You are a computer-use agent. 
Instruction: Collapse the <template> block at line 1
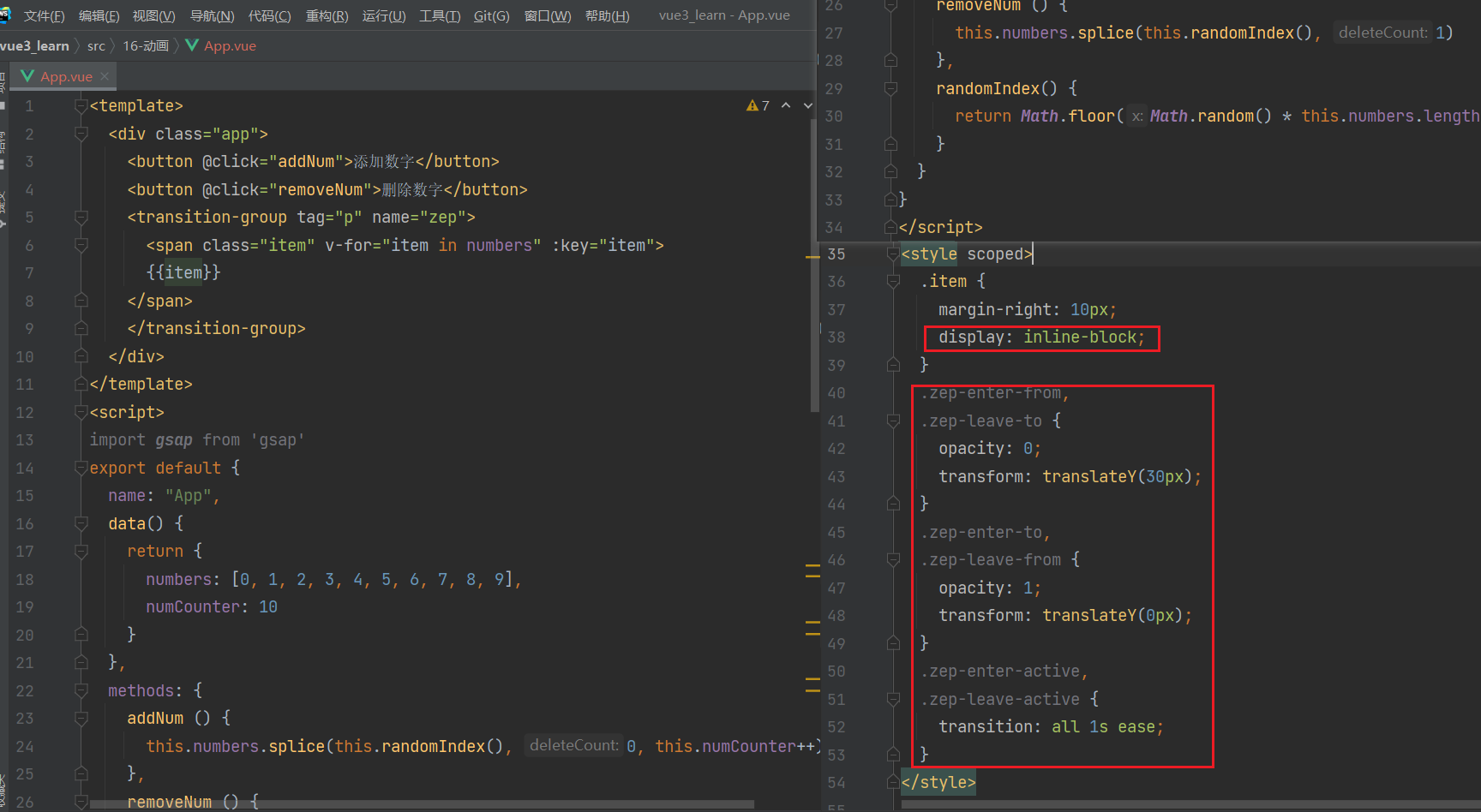pyautogui.click(x=81, y=105)
